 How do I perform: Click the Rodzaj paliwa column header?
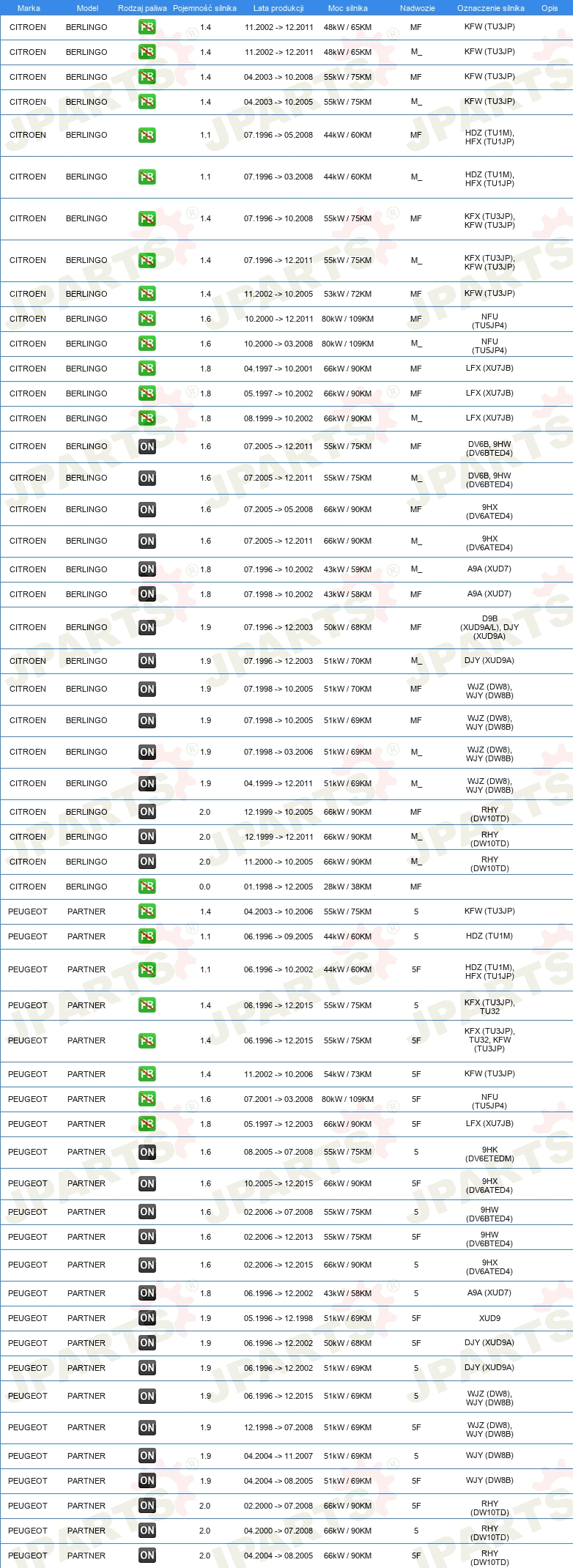pyautogui.click(x=142, y=8)
